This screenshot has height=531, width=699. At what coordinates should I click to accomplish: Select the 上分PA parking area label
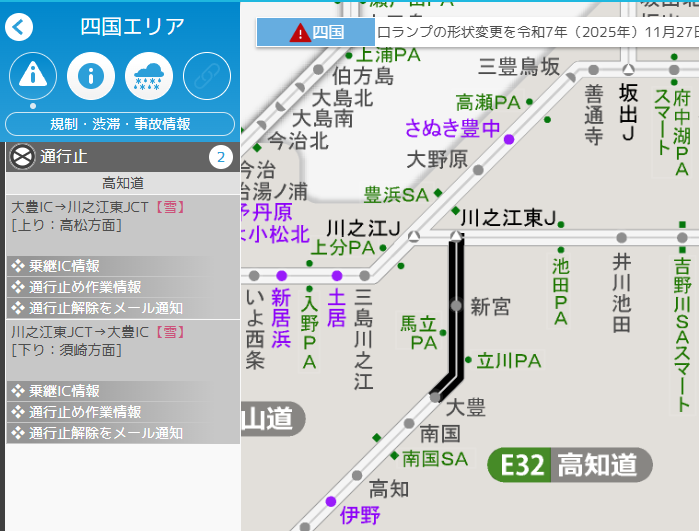coord(343,248)
